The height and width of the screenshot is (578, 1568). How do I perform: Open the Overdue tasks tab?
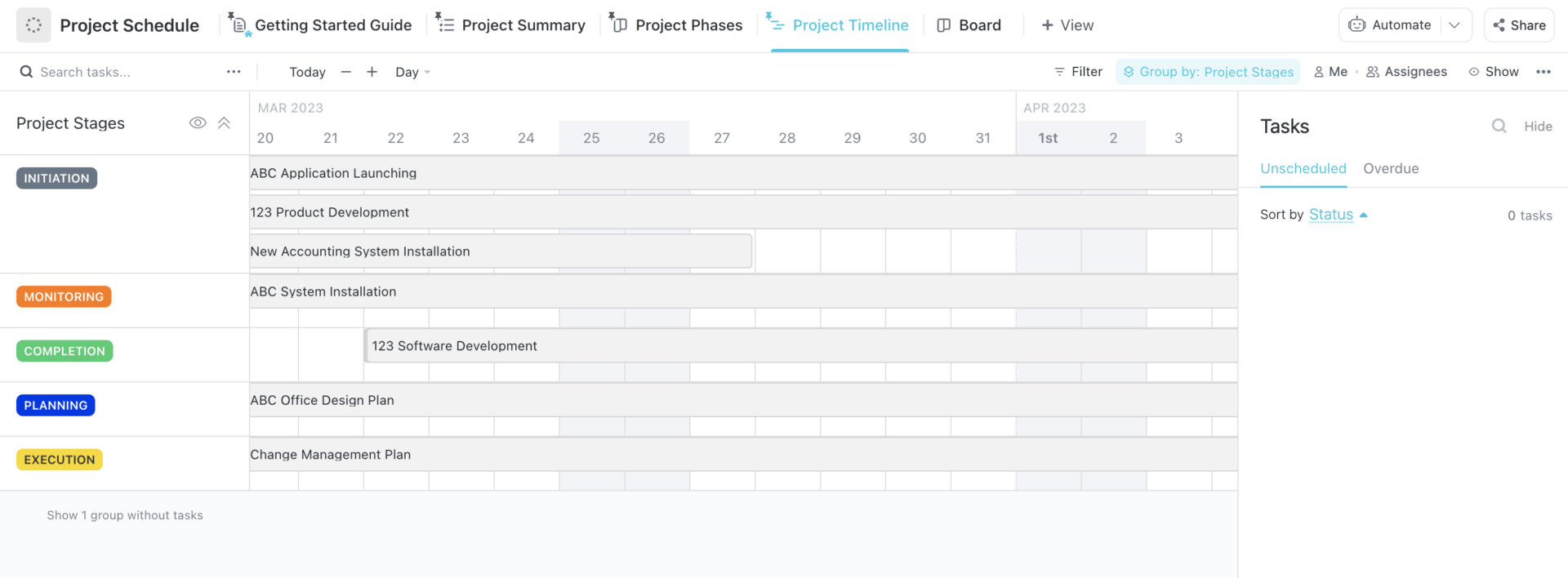(x=1391, y=168)
